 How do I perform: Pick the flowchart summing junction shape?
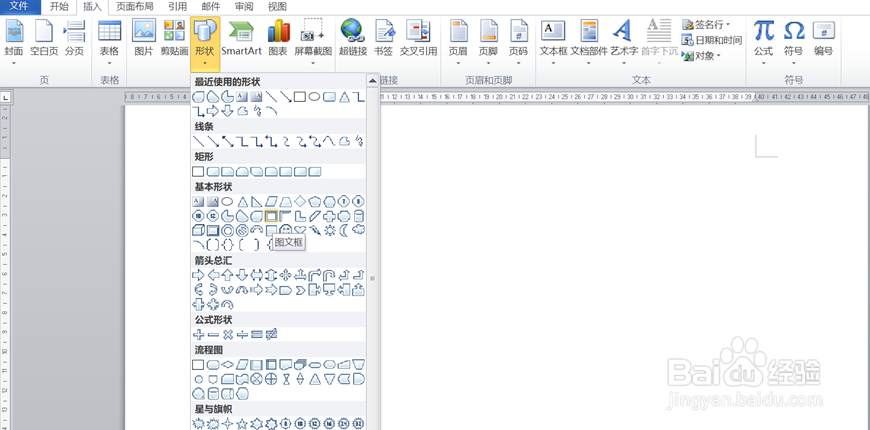click(x=256, y=379)
